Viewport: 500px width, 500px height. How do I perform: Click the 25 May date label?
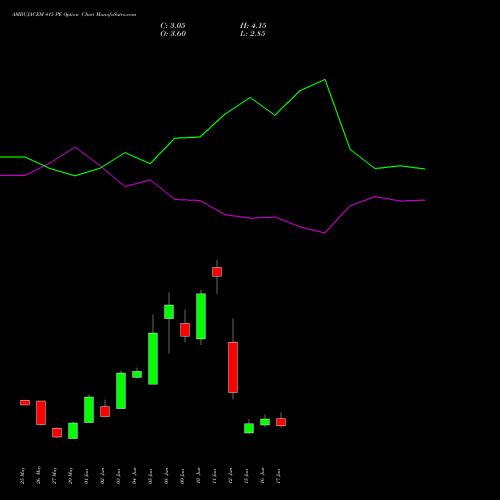pos(22,476)
